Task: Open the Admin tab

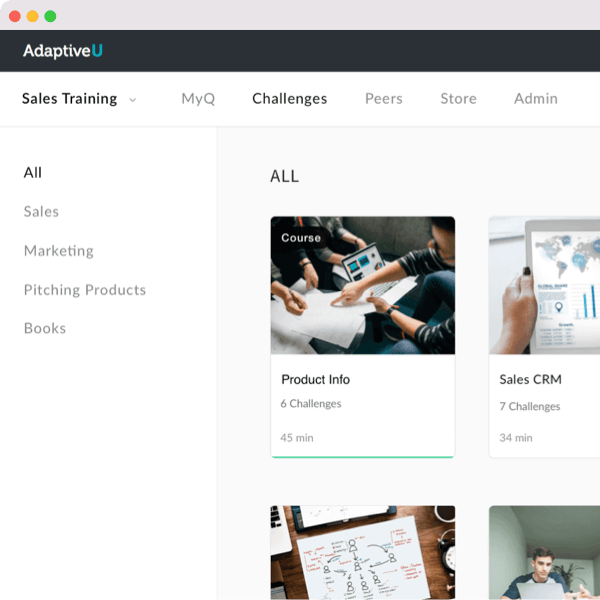Action: pos(536,99)
